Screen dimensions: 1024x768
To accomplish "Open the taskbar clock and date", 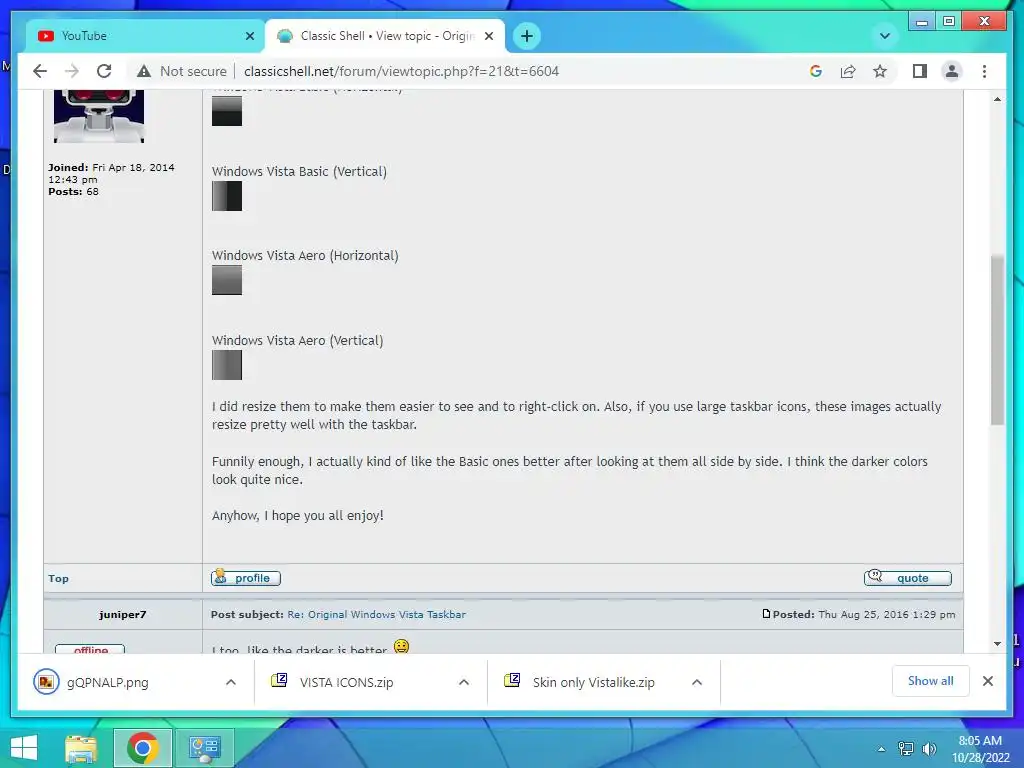I will pyautogui.click(x=980, y=749).
